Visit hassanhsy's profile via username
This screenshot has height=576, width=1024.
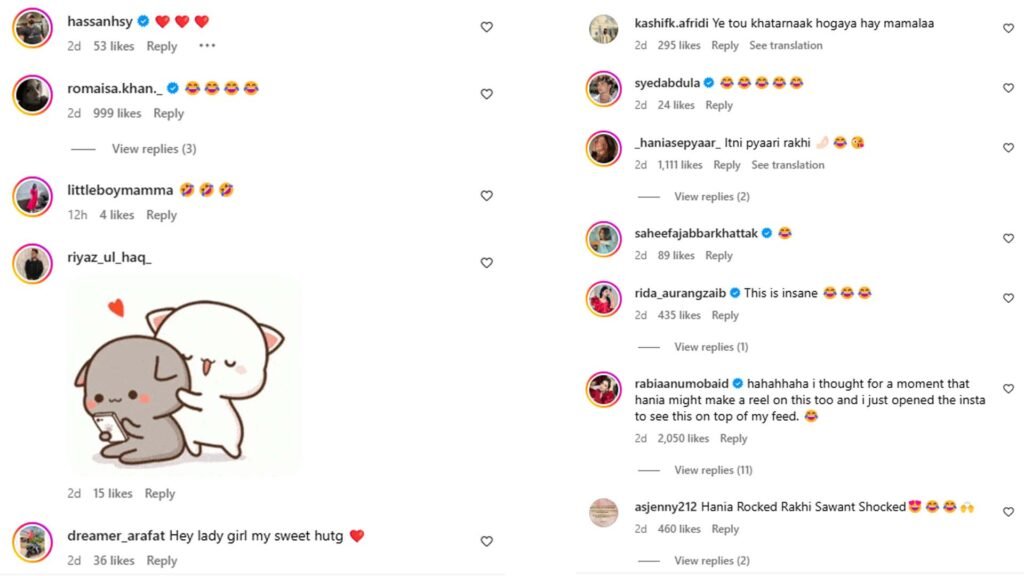tap(99, 21)
